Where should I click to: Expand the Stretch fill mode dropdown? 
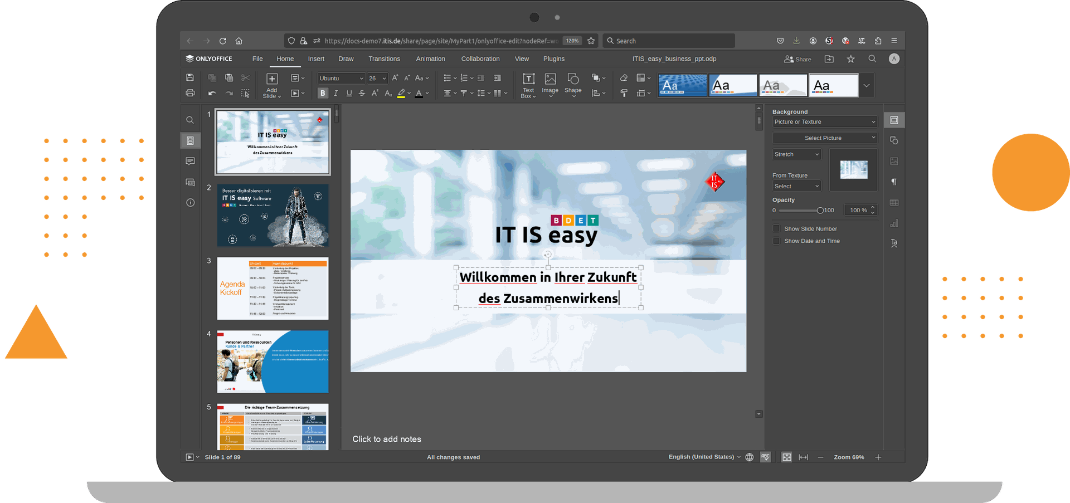pyautogui.click(x=797, y=155)
